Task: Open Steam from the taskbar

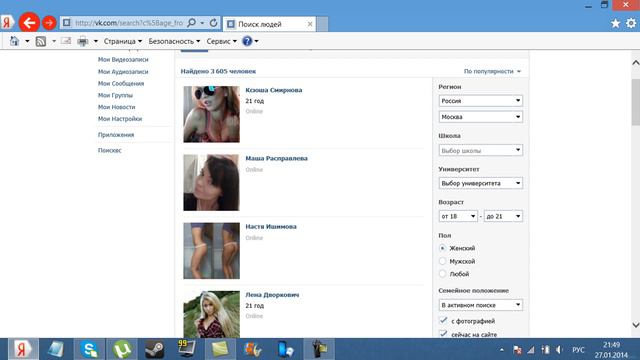Action: pyautogui.click(x=155, y=349)
